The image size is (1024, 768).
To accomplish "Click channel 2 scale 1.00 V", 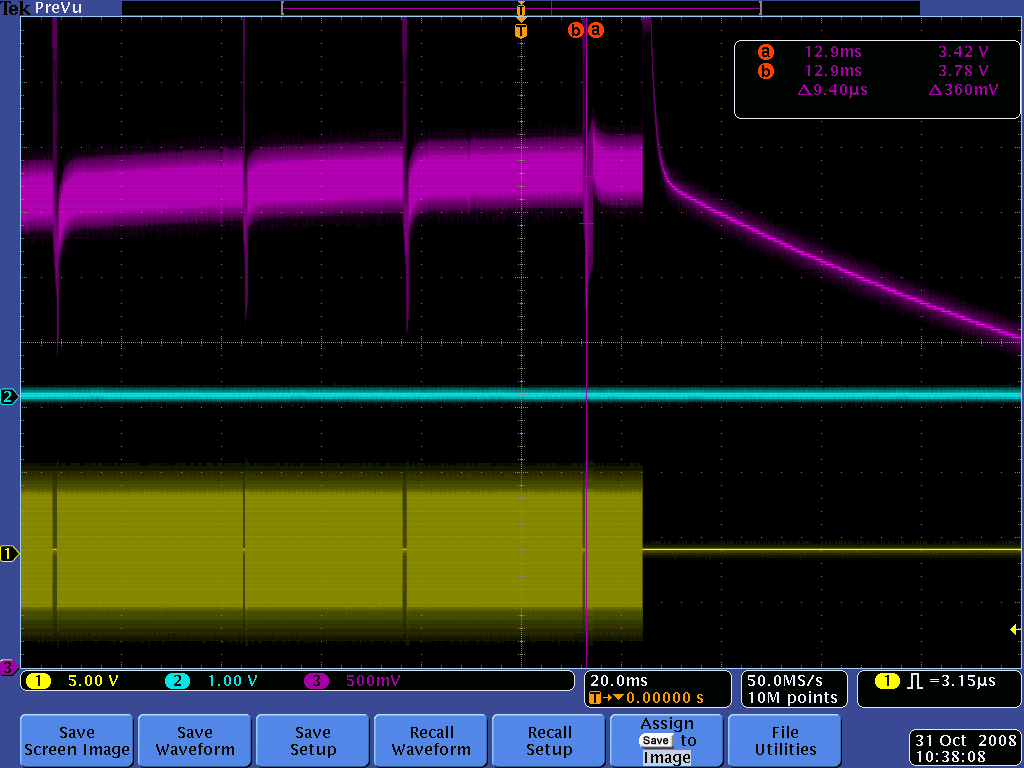I will [232, 681].
